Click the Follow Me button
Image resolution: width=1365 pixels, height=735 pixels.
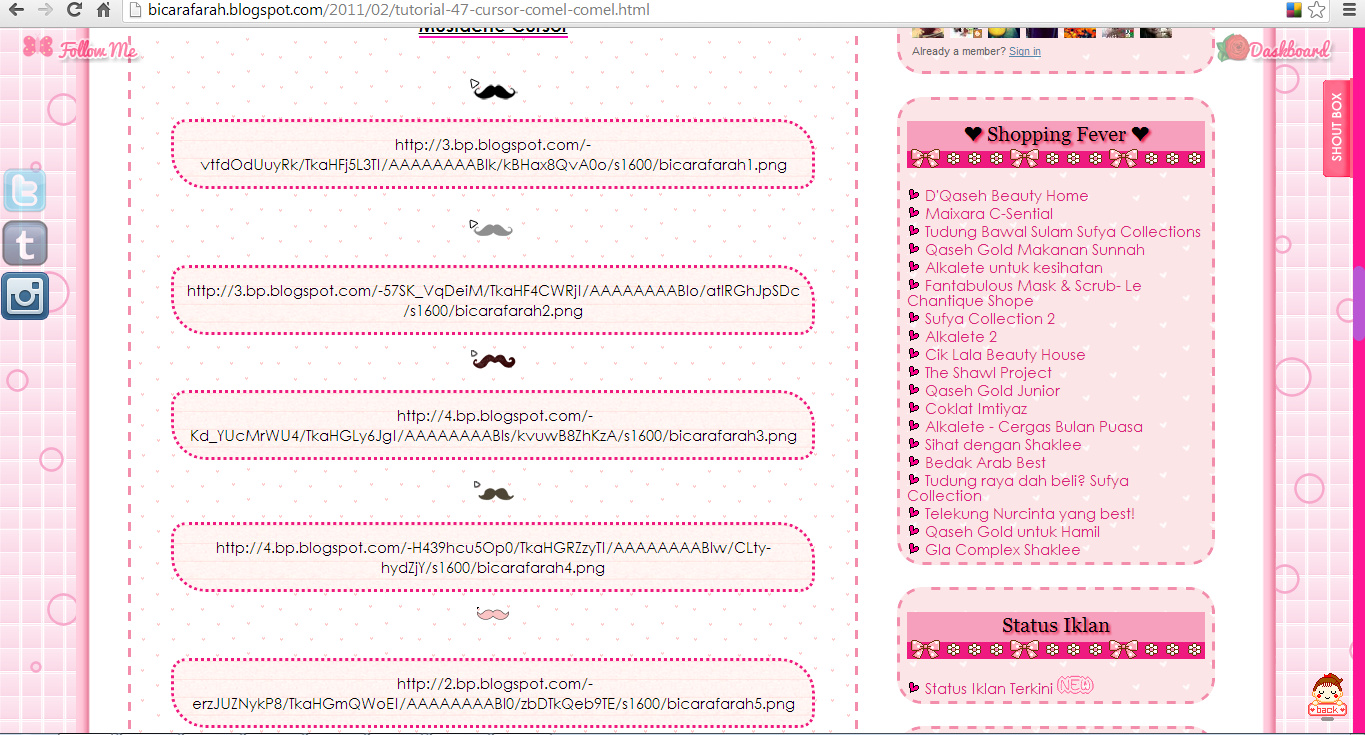(x=81, y=49)
